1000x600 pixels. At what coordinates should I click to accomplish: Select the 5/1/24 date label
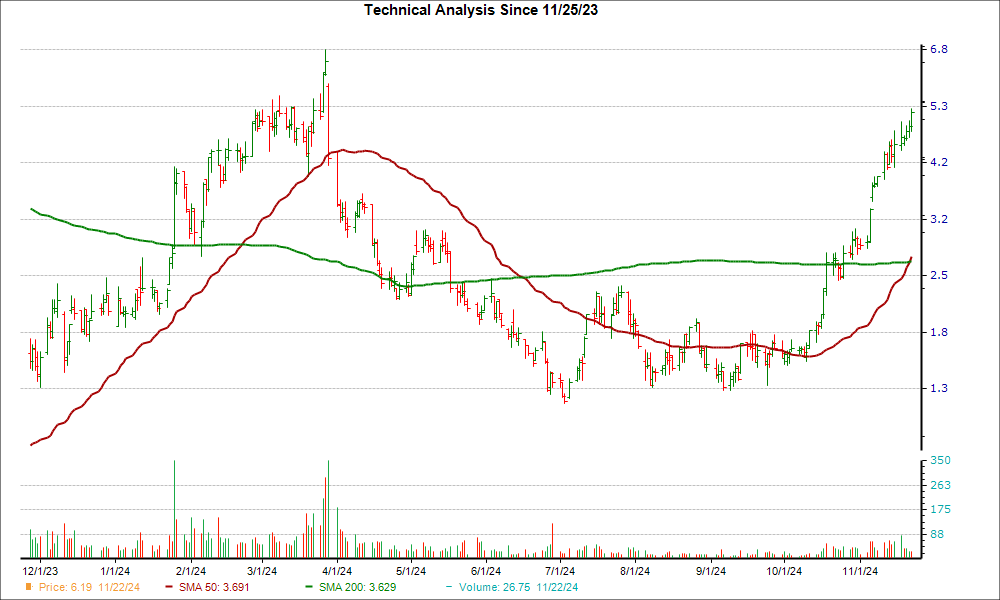click(411, 571)
